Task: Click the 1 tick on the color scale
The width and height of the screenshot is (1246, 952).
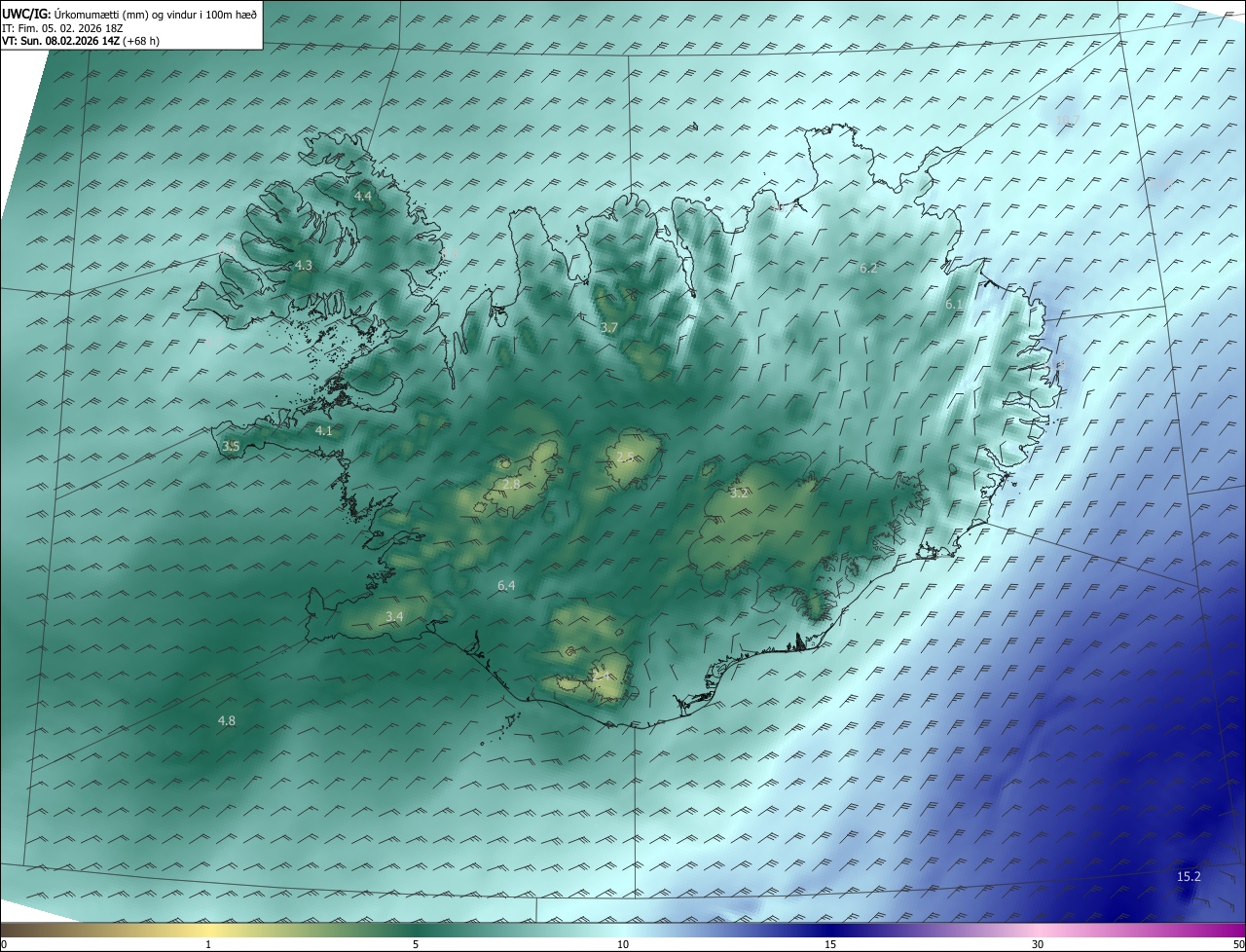Action: (208, 944)
